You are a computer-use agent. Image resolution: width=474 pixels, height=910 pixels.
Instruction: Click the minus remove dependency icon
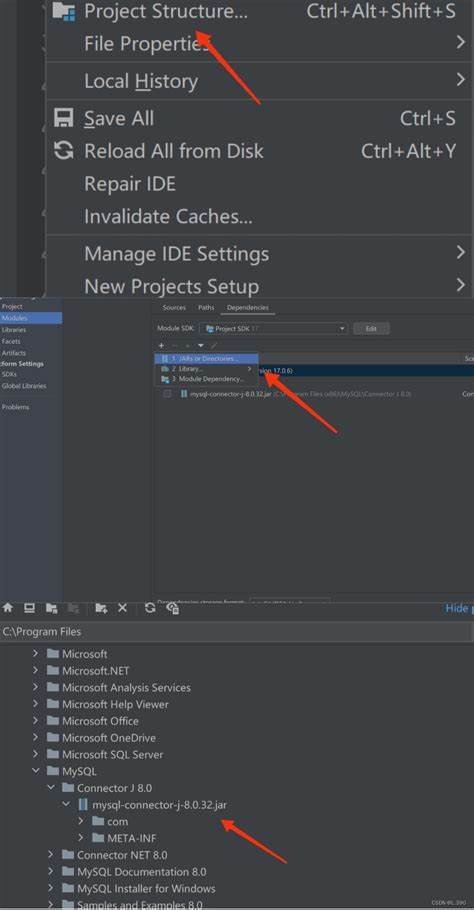click(175, 346)
